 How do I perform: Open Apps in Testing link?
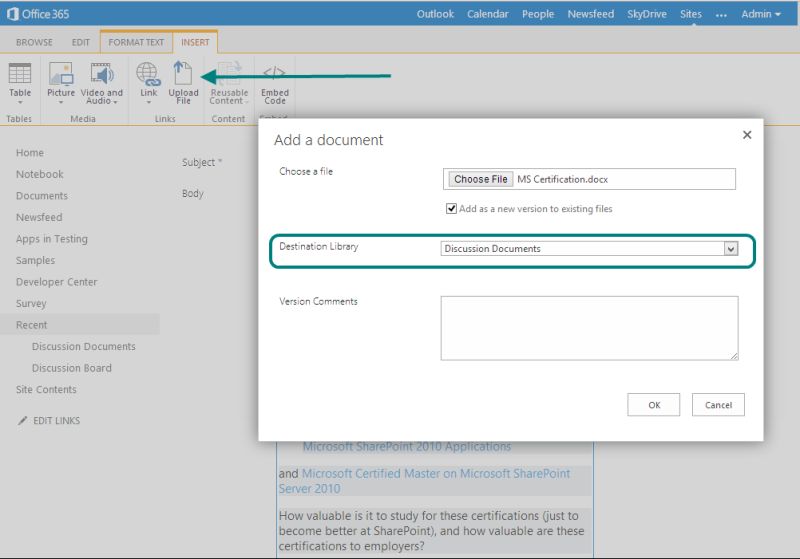[52, 239]
